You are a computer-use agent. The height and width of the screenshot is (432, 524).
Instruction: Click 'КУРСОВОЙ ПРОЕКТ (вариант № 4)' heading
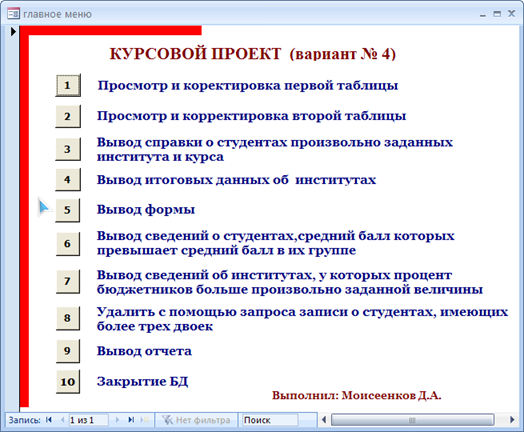click(253, 54)
